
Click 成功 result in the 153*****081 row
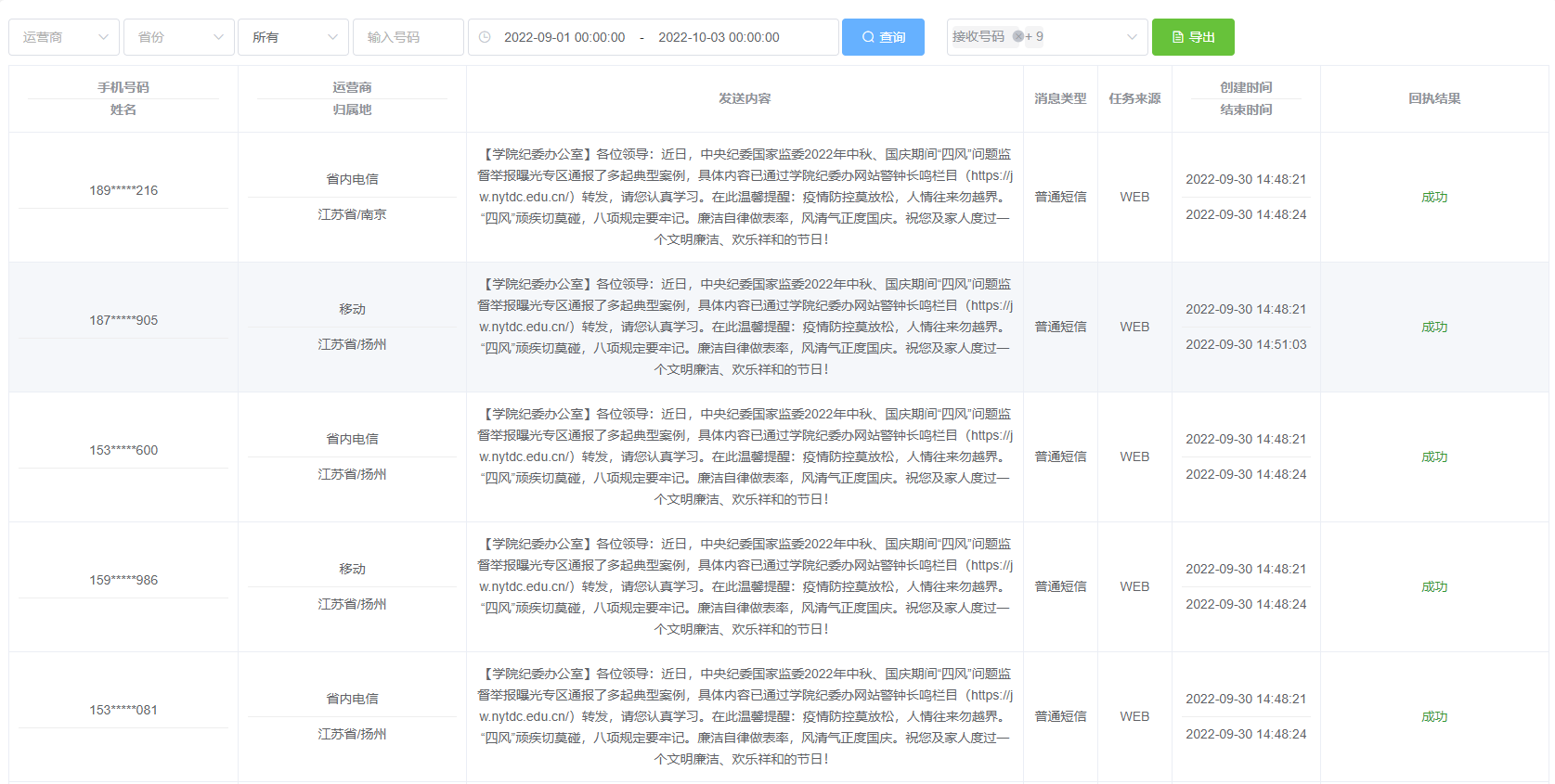tap(1434, 716)
